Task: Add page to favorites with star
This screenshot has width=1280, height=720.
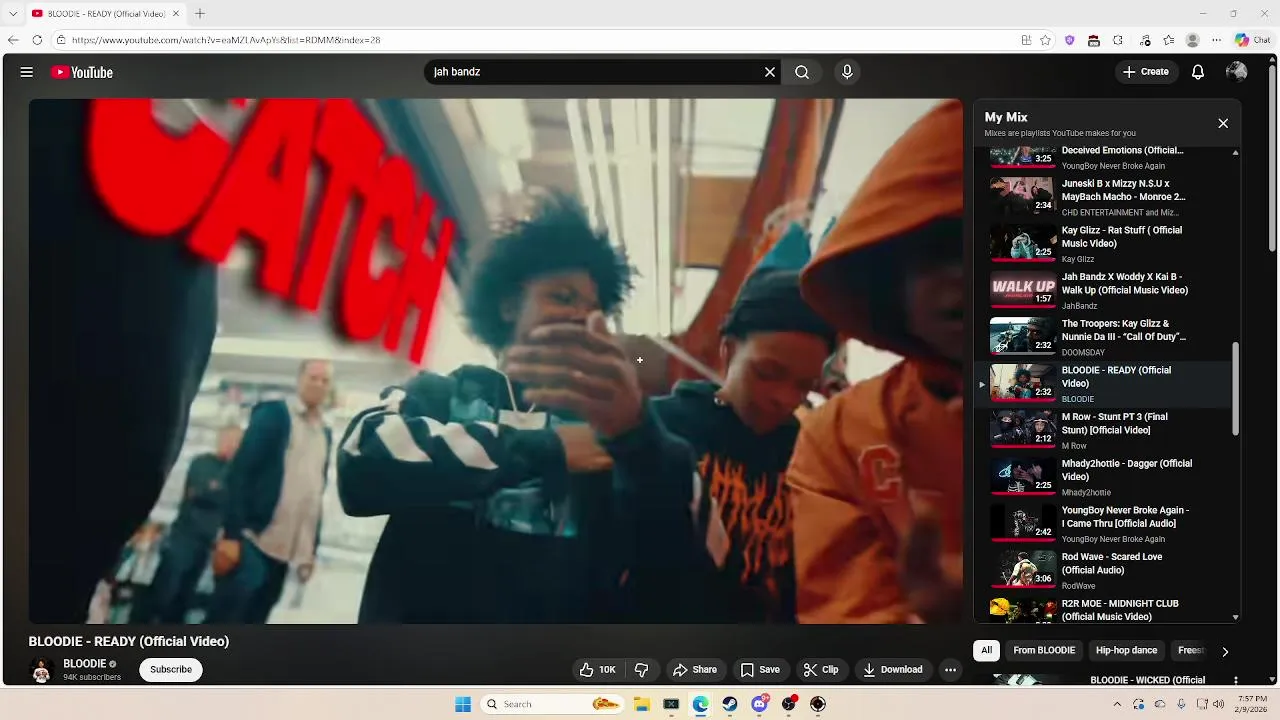Action: point(1046,40)
